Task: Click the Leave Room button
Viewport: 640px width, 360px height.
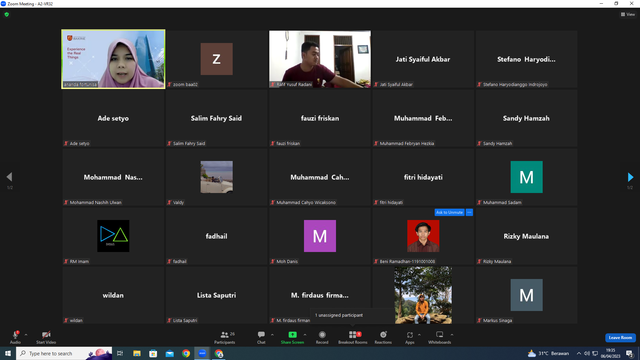Action: tap(620, 338)
